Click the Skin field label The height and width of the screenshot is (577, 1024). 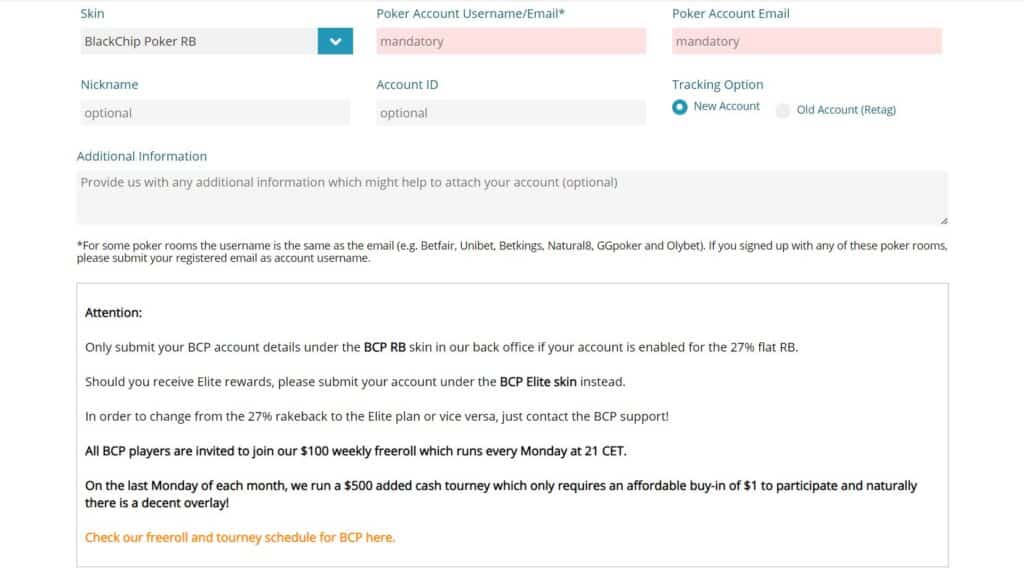(92, 14)
